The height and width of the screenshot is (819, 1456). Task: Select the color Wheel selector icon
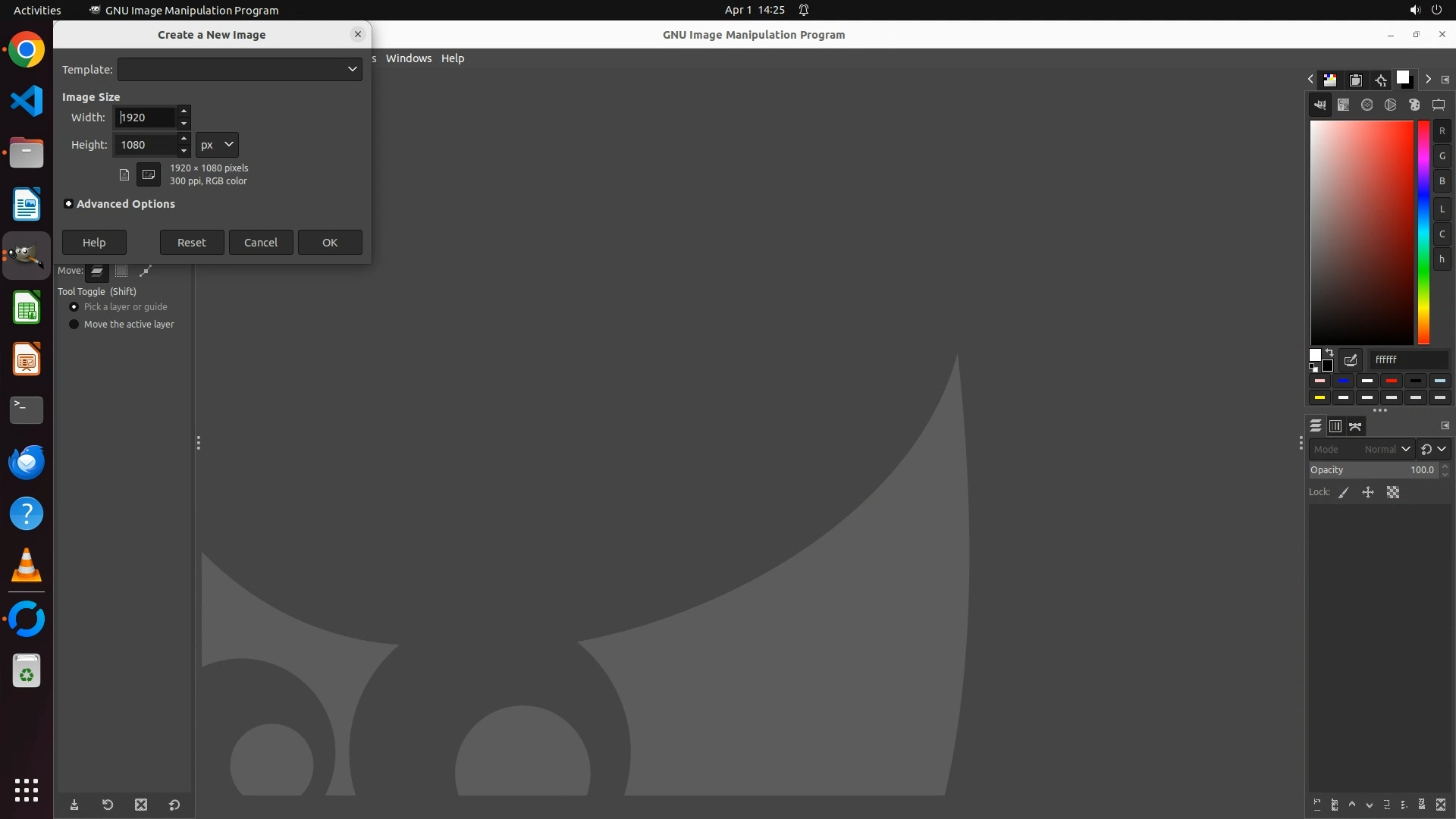pyautogui.click(x=1391, y=105)
